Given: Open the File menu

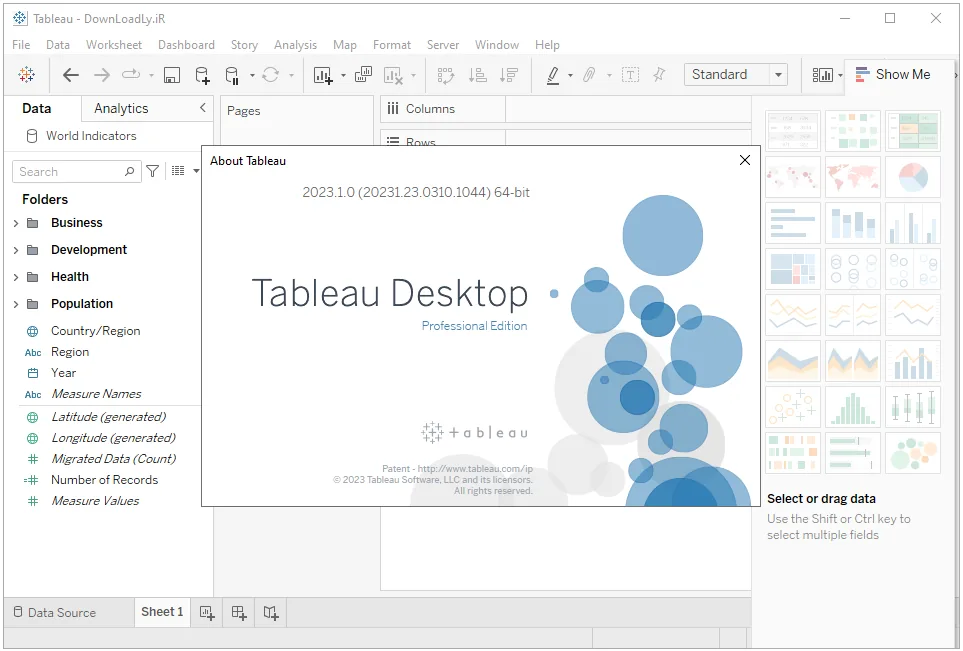Looking at the screenshot, I should (x=21, y=45).
